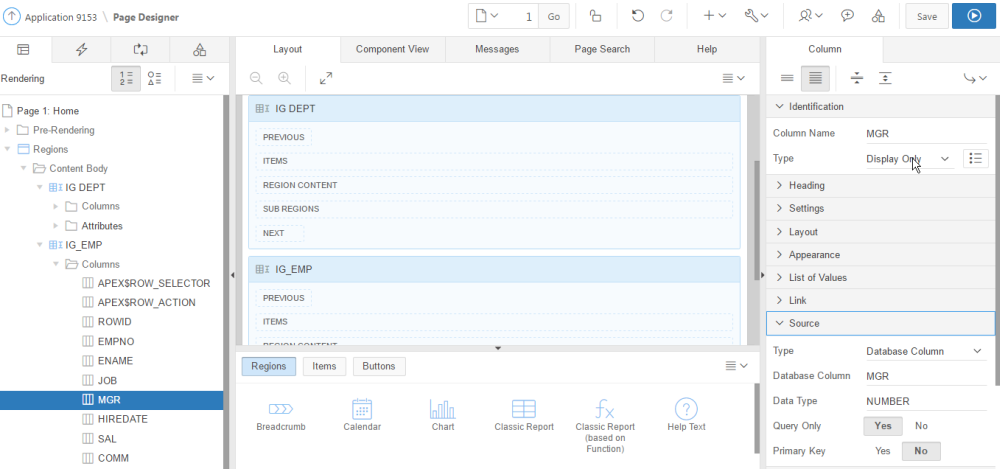Click the zoom in magnifier icon

[x=284, y=78]
